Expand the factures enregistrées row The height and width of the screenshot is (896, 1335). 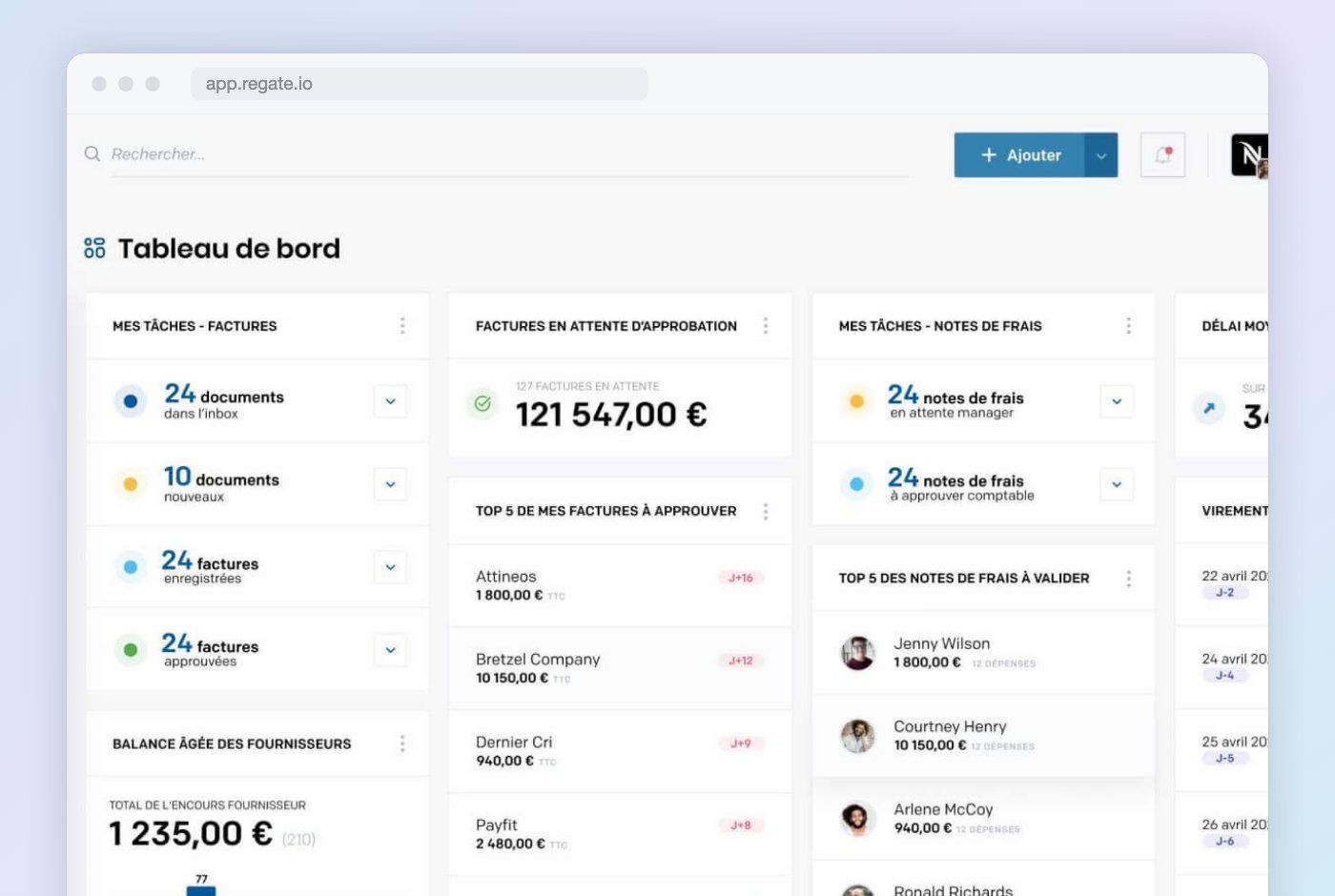(x=390, y=567)
